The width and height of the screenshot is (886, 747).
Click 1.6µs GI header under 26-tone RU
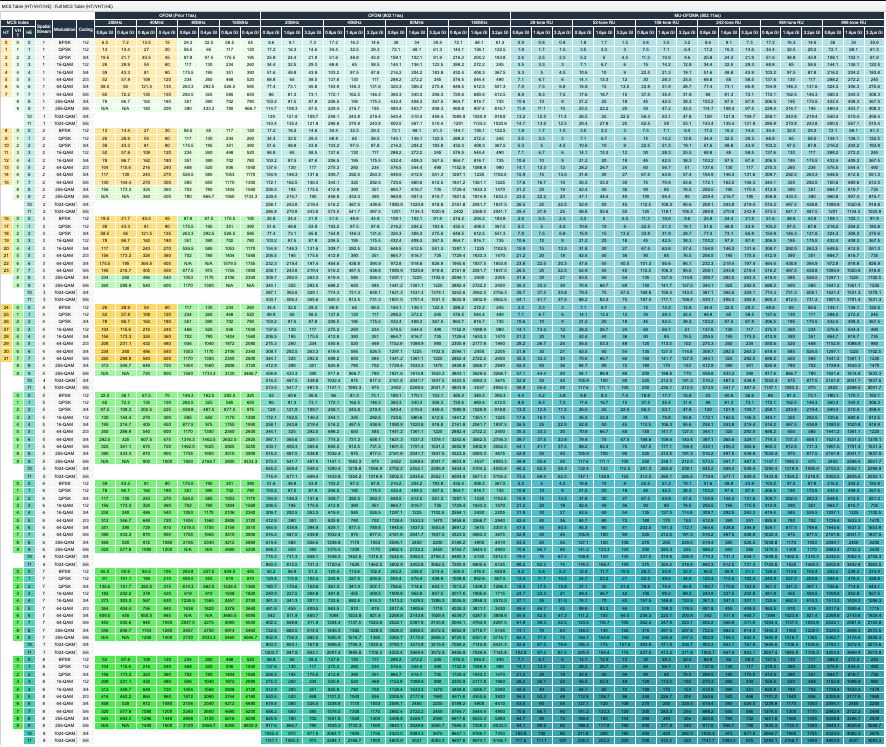pyautogui.click(x=541, y=32)
